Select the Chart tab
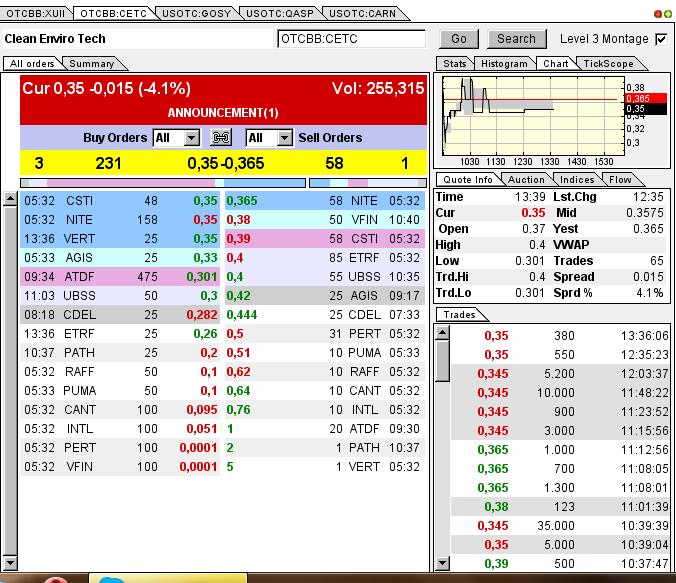Screen dimensions: 676x583 (x=555, y=63)
